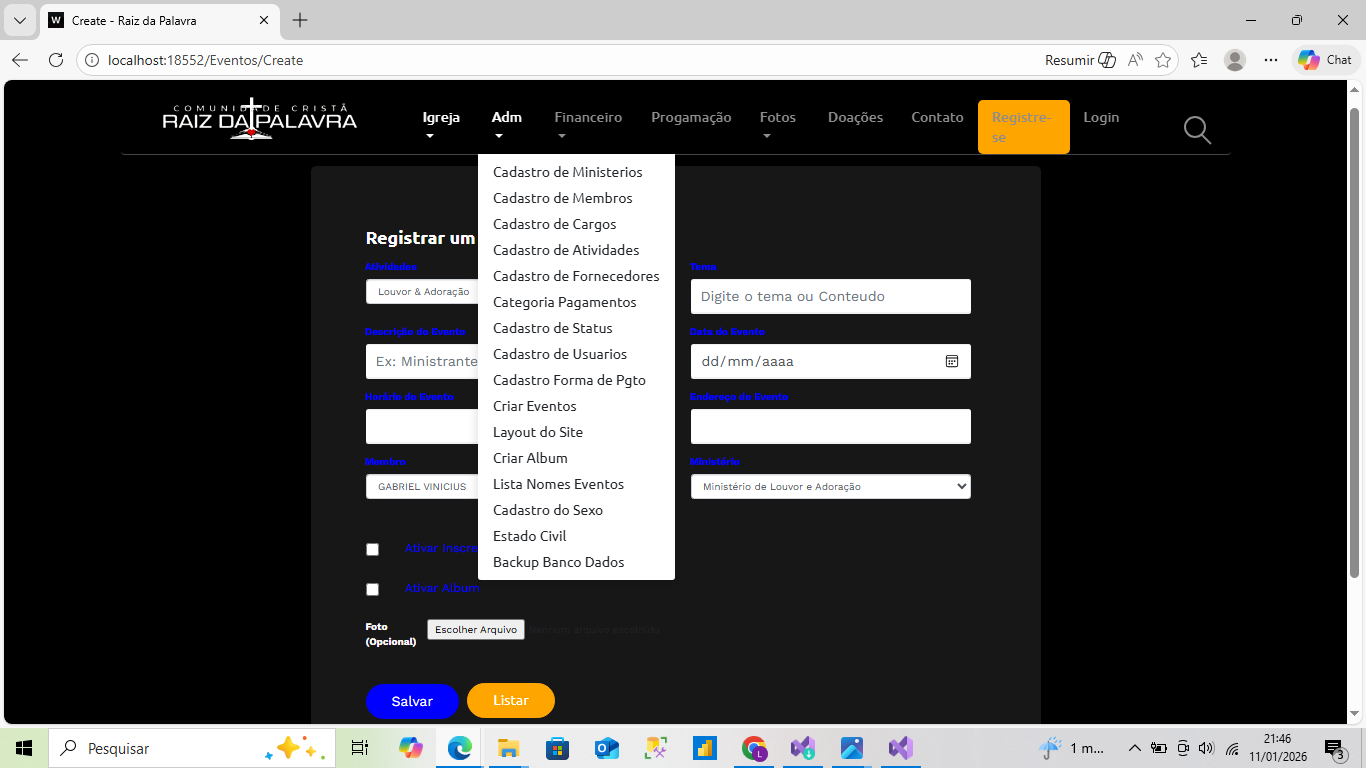Open Copilot Chat in the browser toolbar
The height and width of the screenshot is (768, 1366).
point(1326,60)
